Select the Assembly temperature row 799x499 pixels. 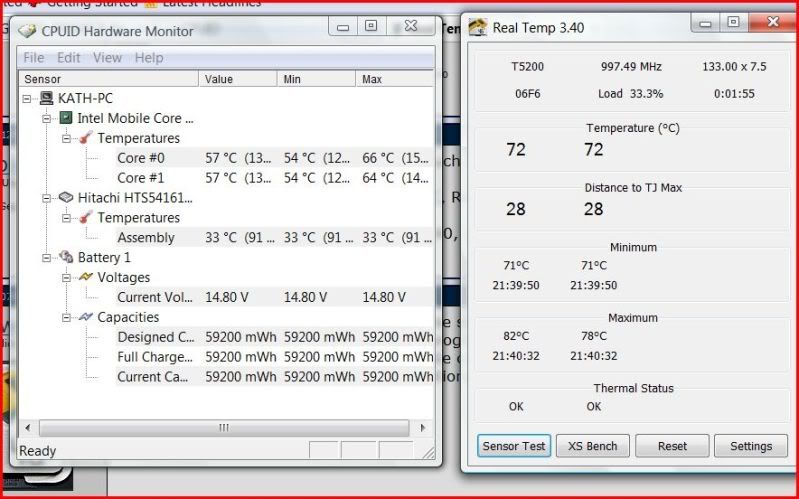tap(274, 237)
